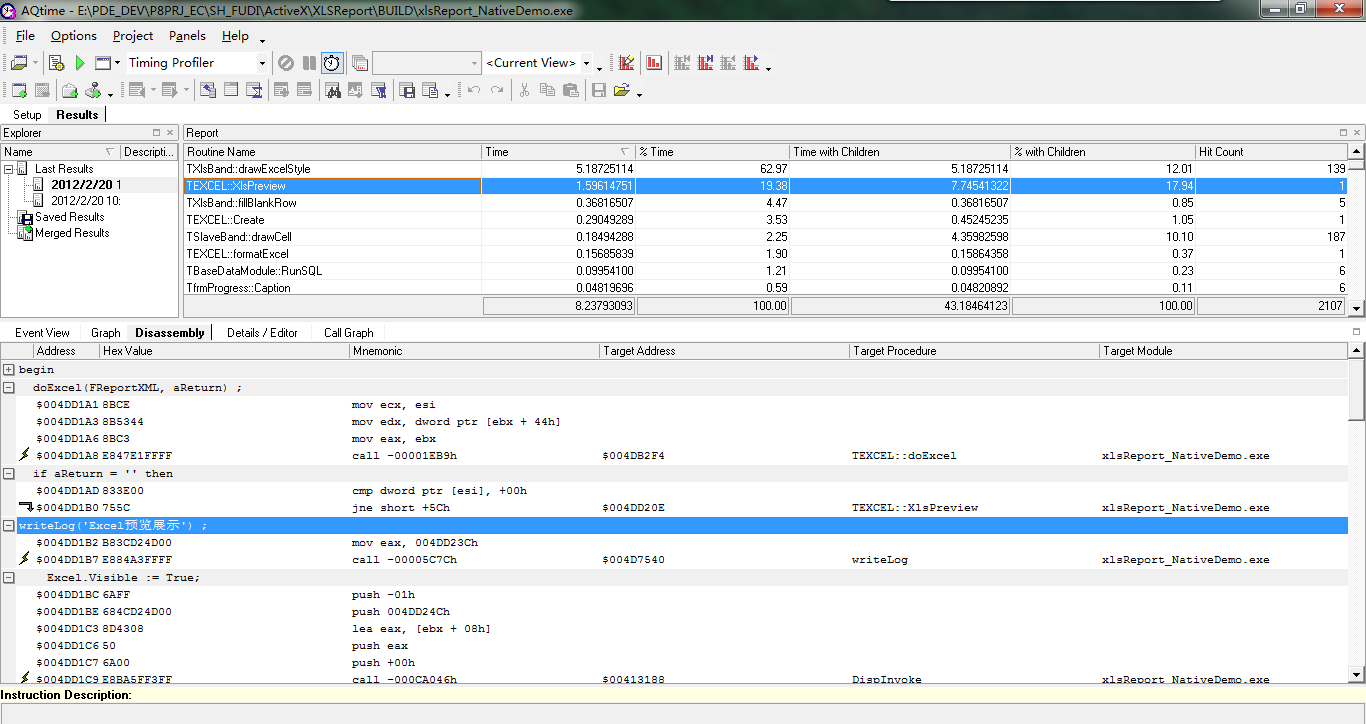Click the floppy disk Save icon
The height and width of the screenshot is (724, 1366).
coord(599,90)
